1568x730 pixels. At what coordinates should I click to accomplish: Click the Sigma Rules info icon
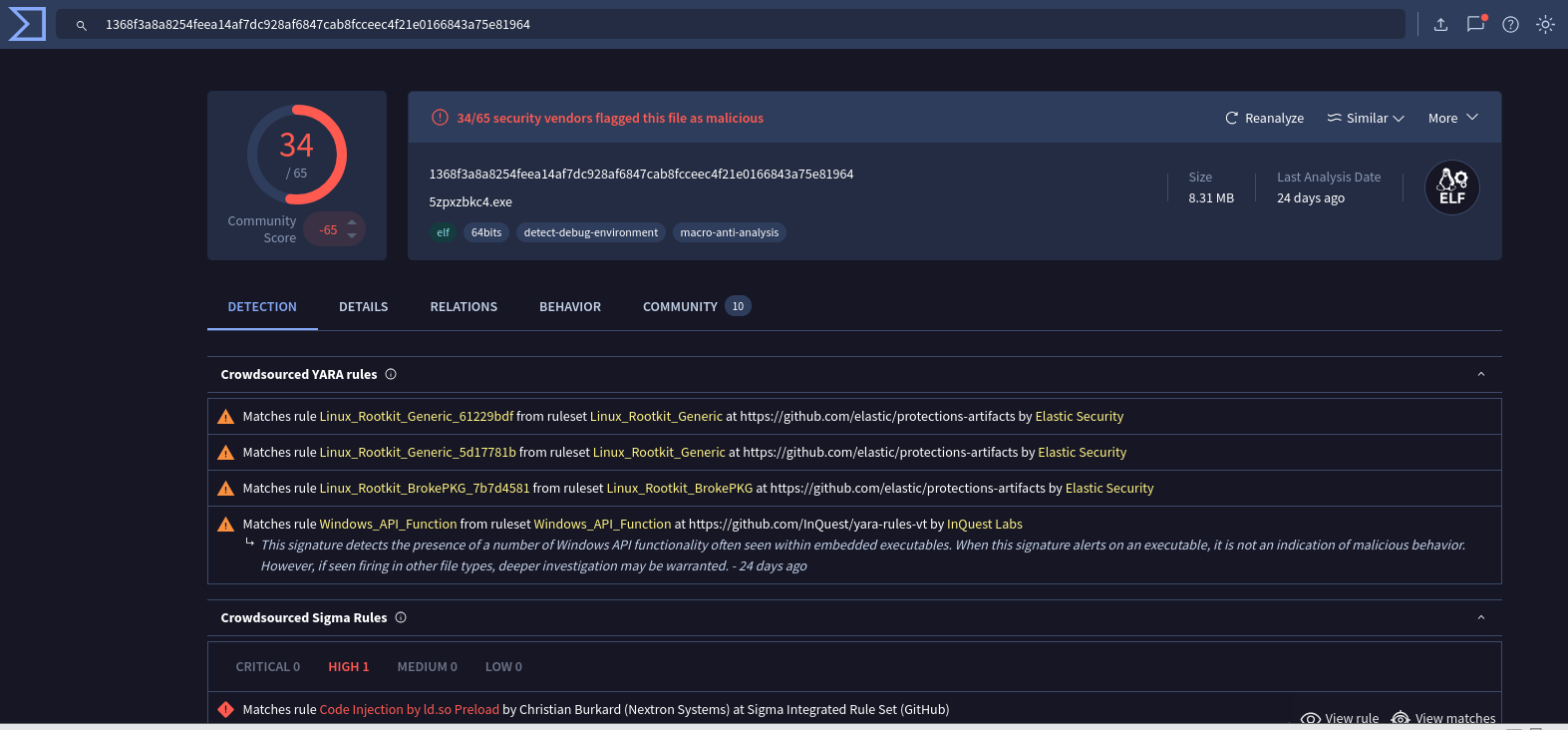[401, 618]
